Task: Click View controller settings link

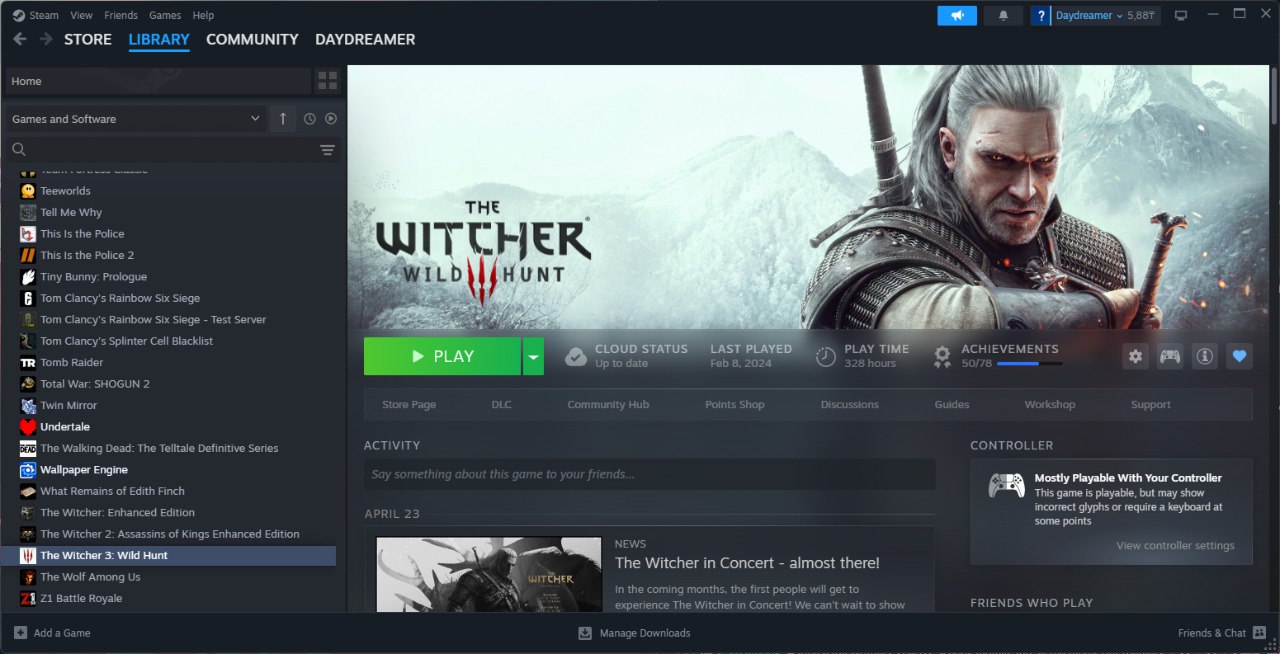Action: tap(1176, 546)
